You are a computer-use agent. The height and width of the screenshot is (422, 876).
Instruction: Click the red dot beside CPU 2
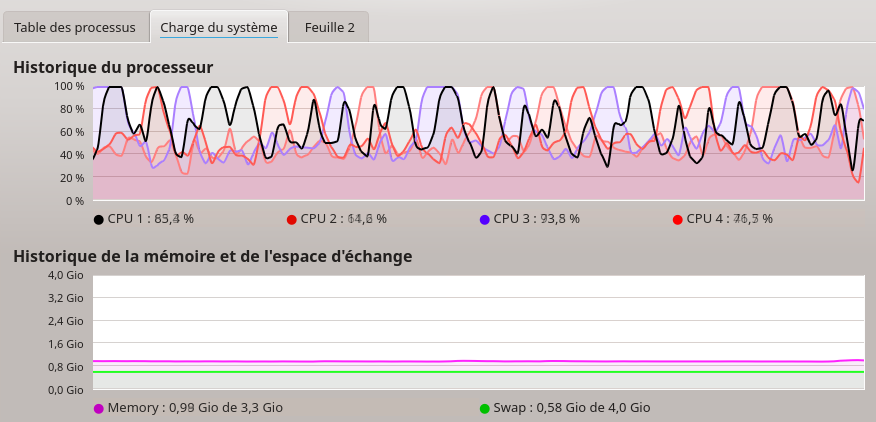[x=292, y=219]
